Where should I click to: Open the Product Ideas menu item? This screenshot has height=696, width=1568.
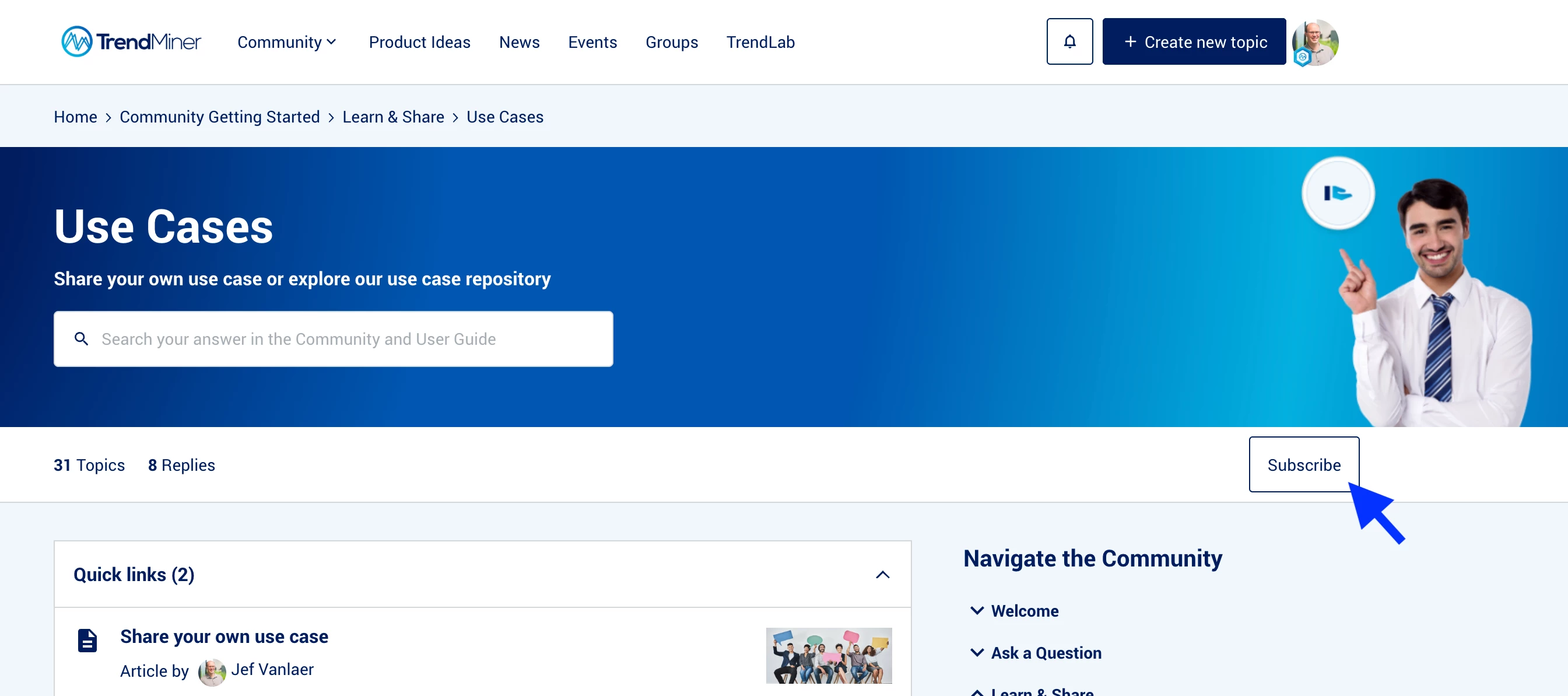[x=419, y=42]
